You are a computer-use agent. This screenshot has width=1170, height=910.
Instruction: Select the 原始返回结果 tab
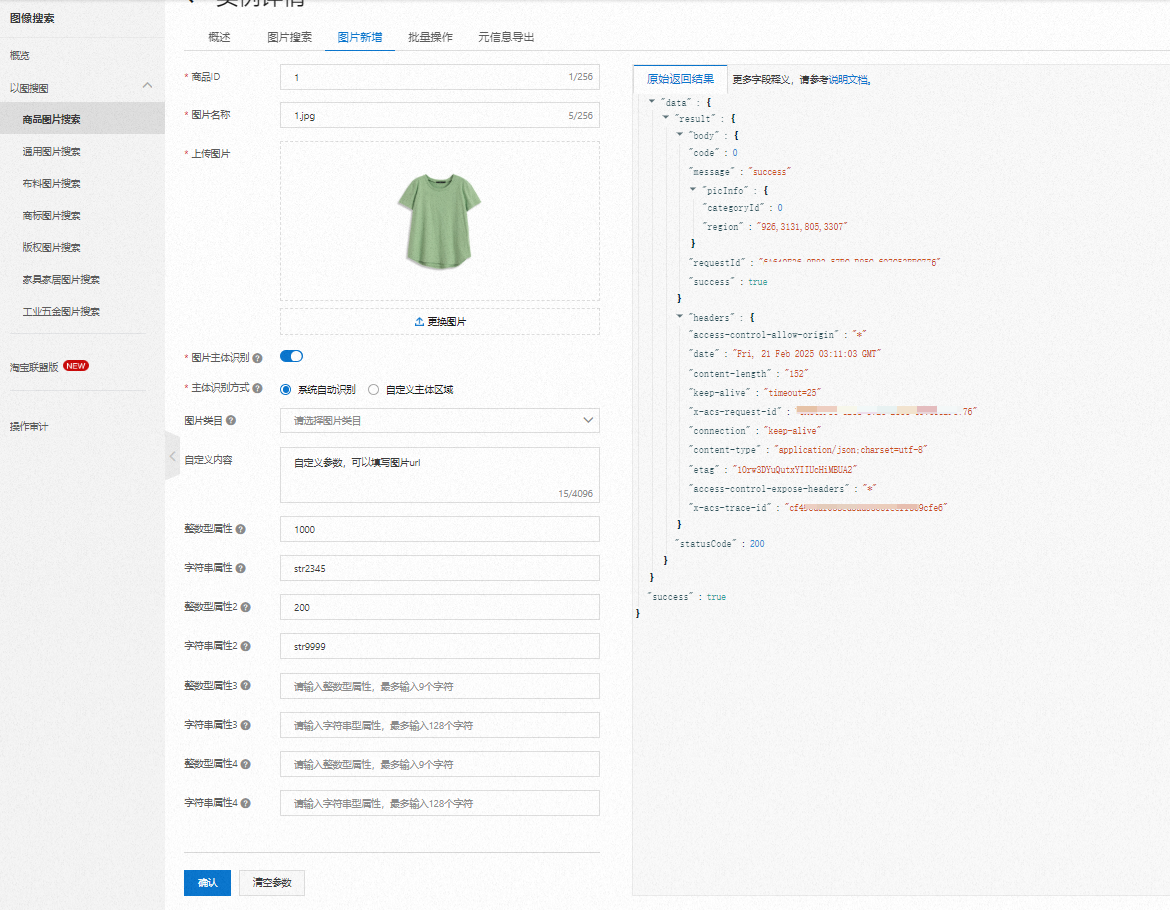(680, 79)
